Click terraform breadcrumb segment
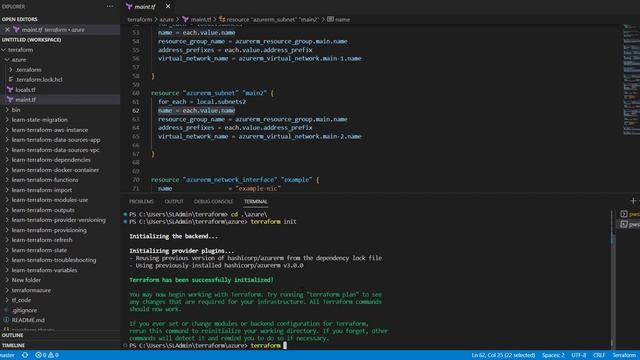 click(x=139, y=20)
